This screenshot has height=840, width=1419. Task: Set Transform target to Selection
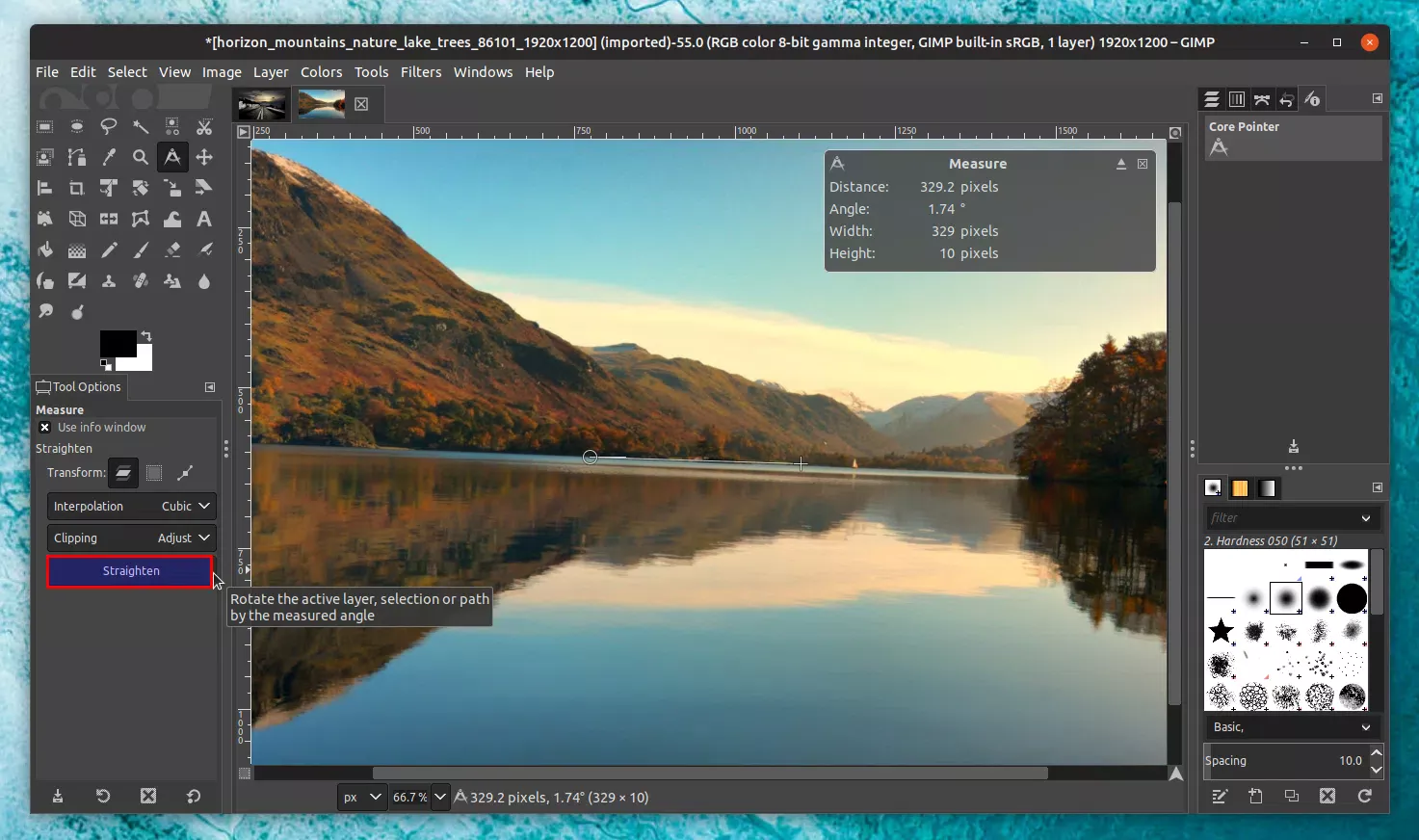pos(154,472)
